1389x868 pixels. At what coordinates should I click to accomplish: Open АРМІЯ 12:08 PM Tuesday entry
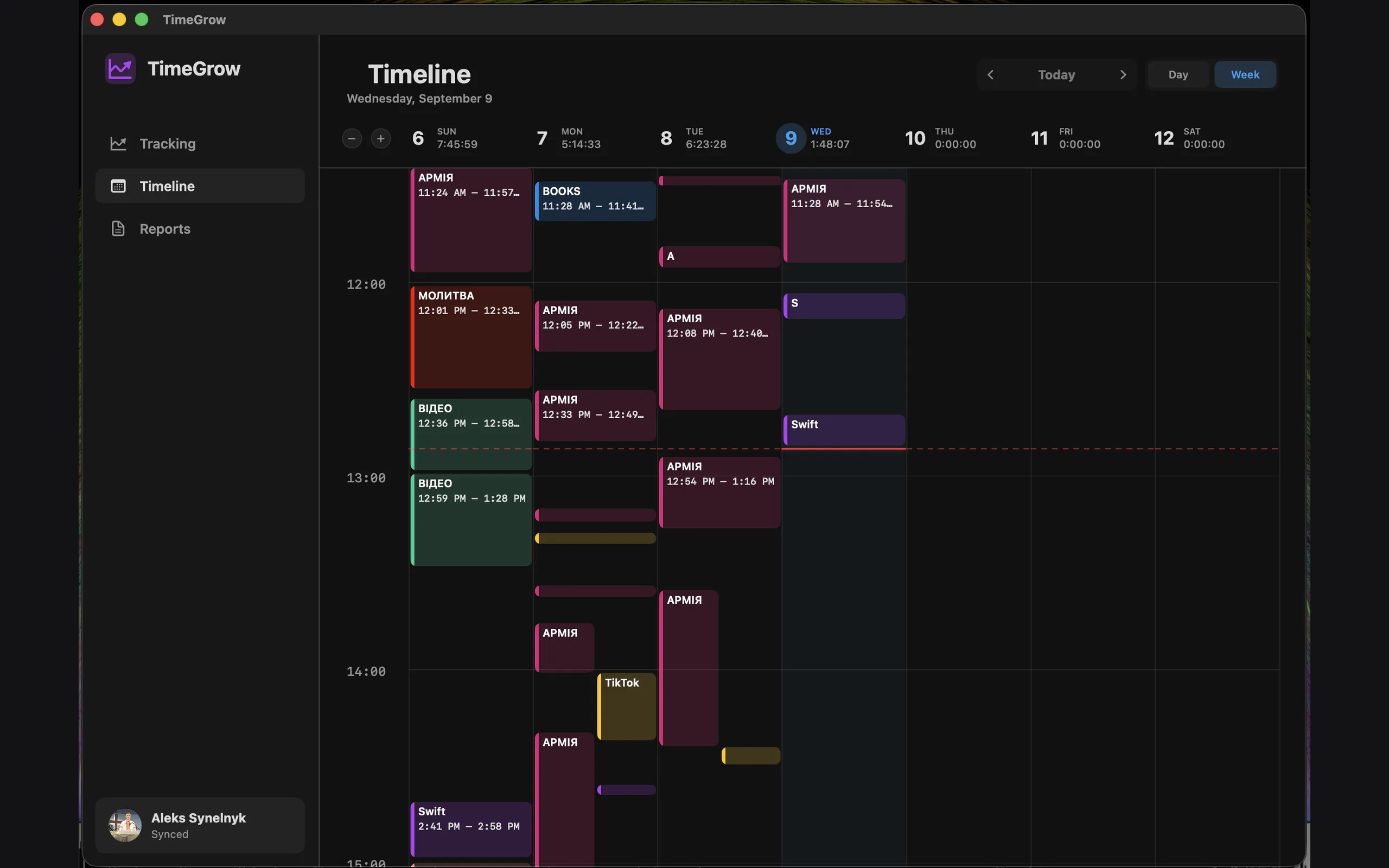click(x=720, y=359)
